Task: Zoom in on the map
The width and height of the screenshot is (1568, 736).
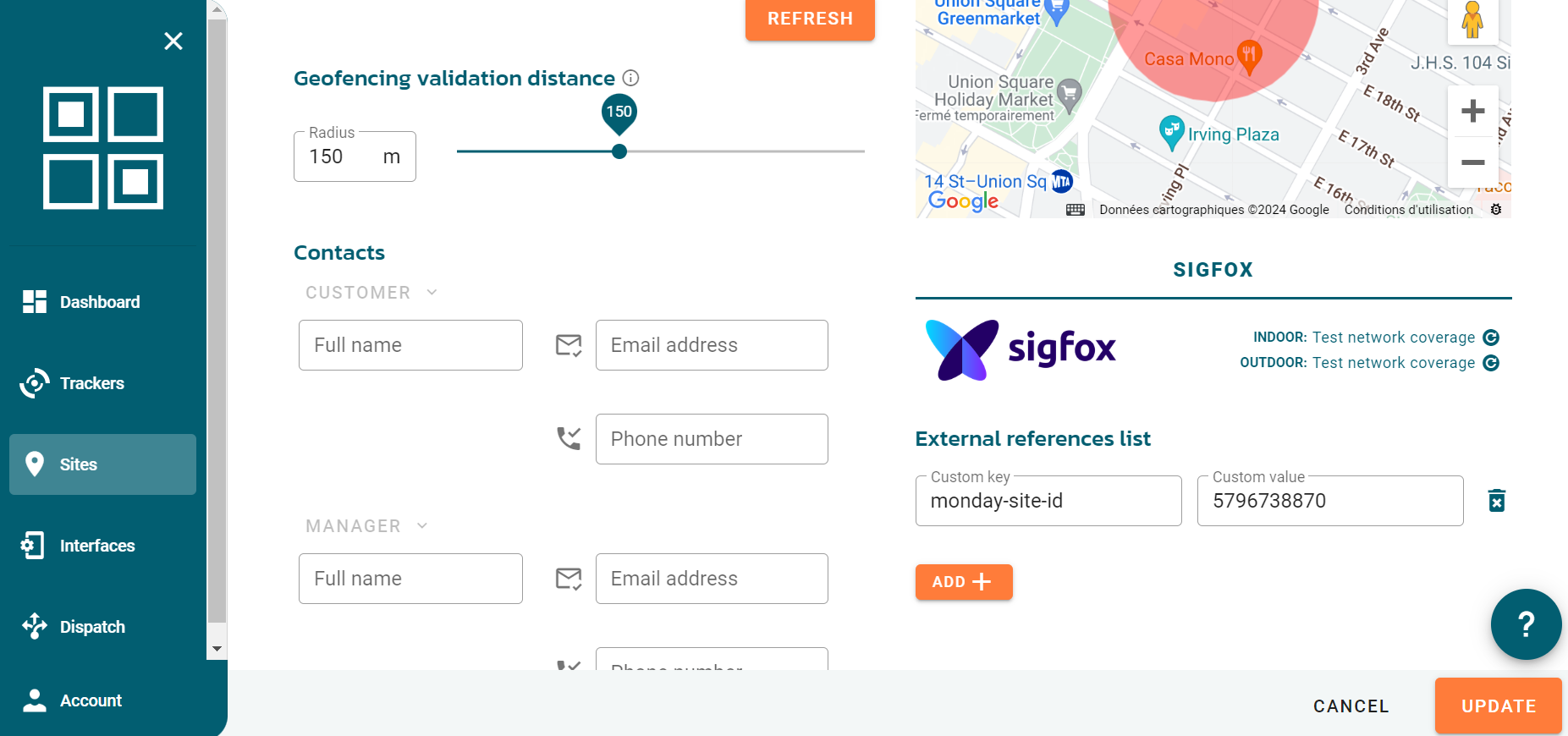Action: tap(1473, 111)
